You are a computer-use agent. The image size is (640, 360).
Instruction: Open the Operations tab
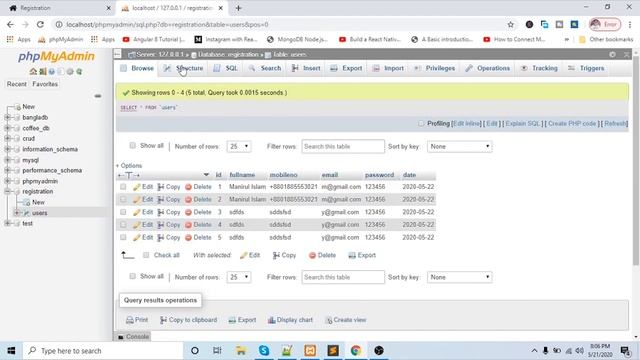(x=487, y=68)
